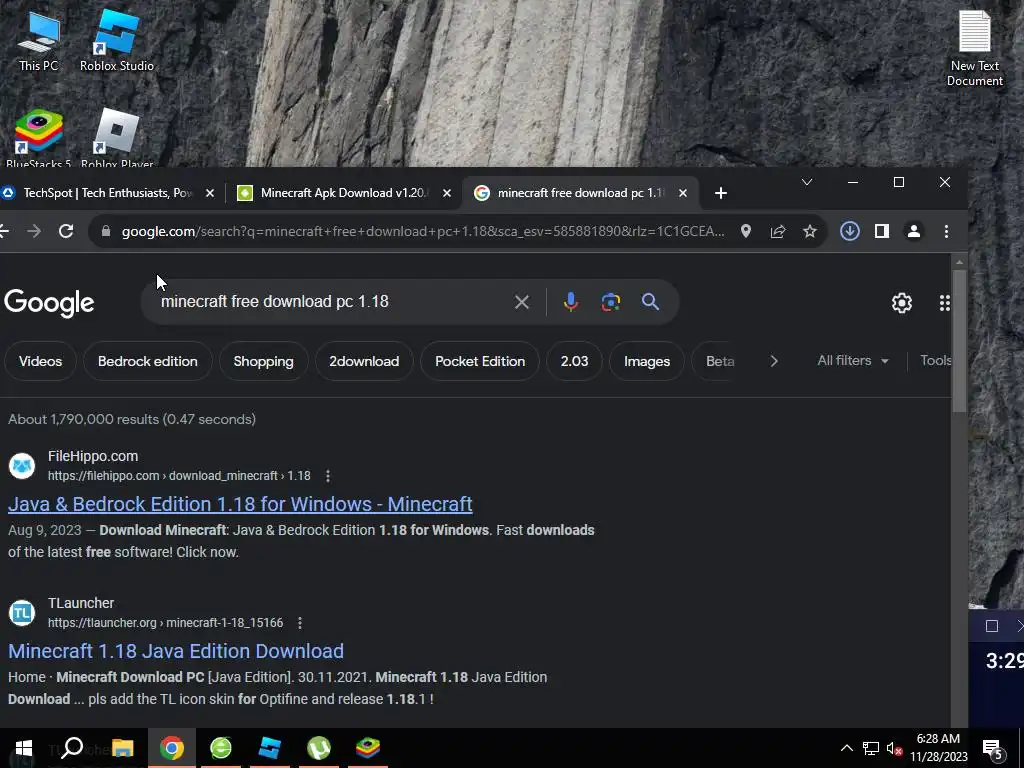Close the TechSpot tab
1024x768 pixels.
[x=210, y=193]
